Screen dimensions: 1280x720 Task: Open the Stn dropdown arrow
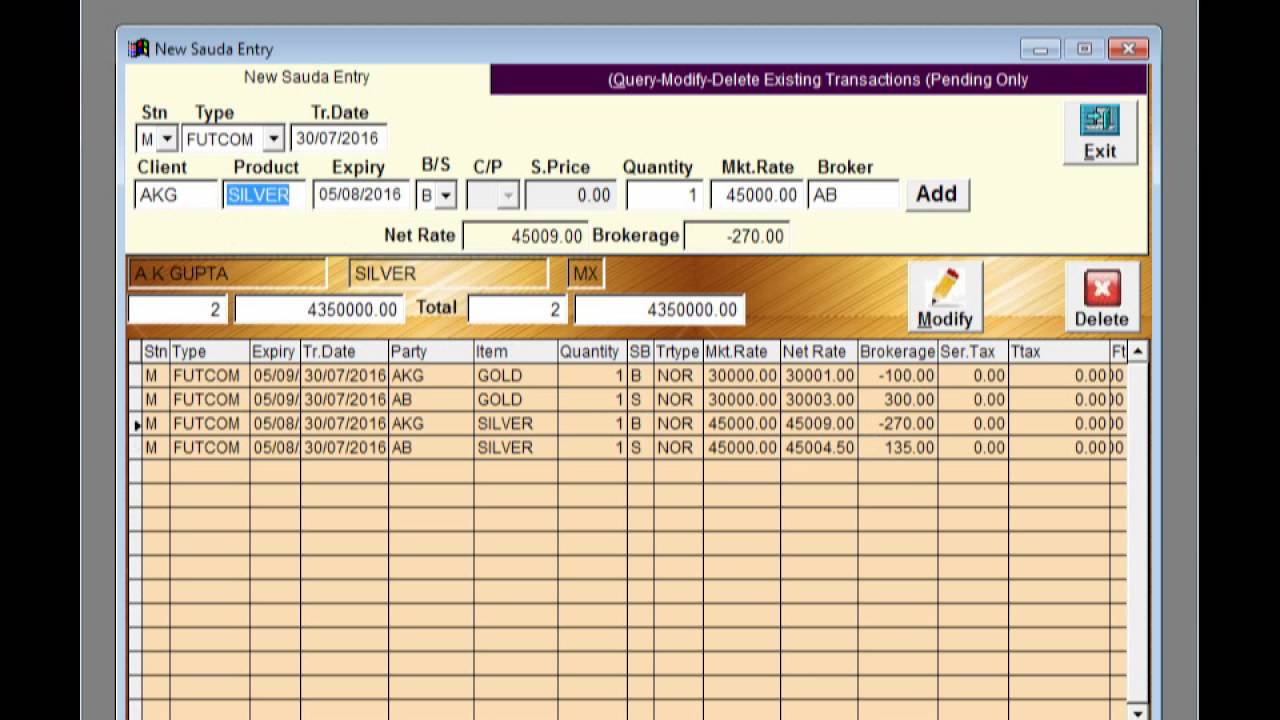167,139
